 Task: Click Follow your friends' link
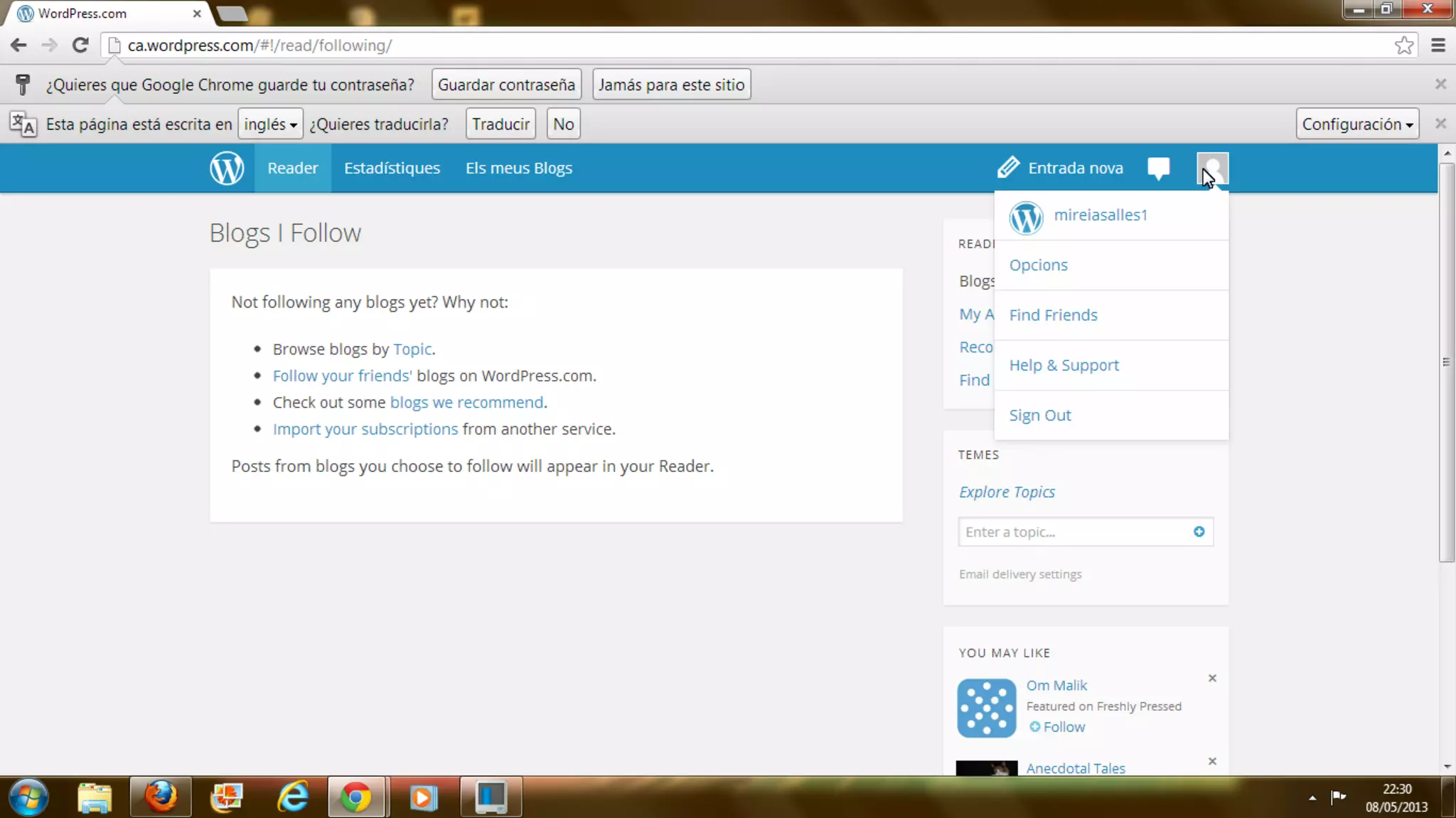click(x=342, y=375)
